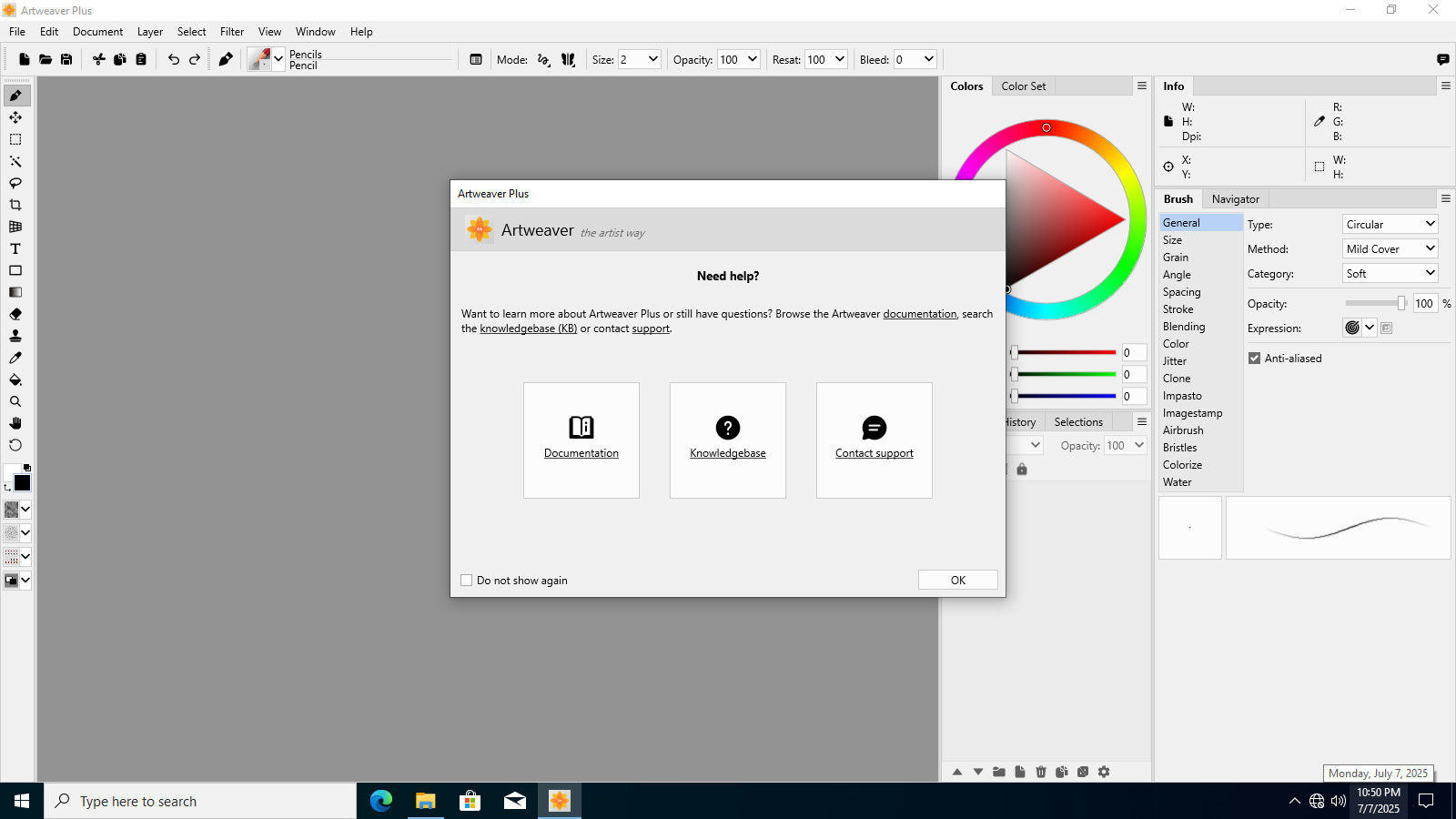Image resolution: width=1456 pixels, height=819 pixels.
Task: Open Bleed dropdown
Action: point(928,59)
